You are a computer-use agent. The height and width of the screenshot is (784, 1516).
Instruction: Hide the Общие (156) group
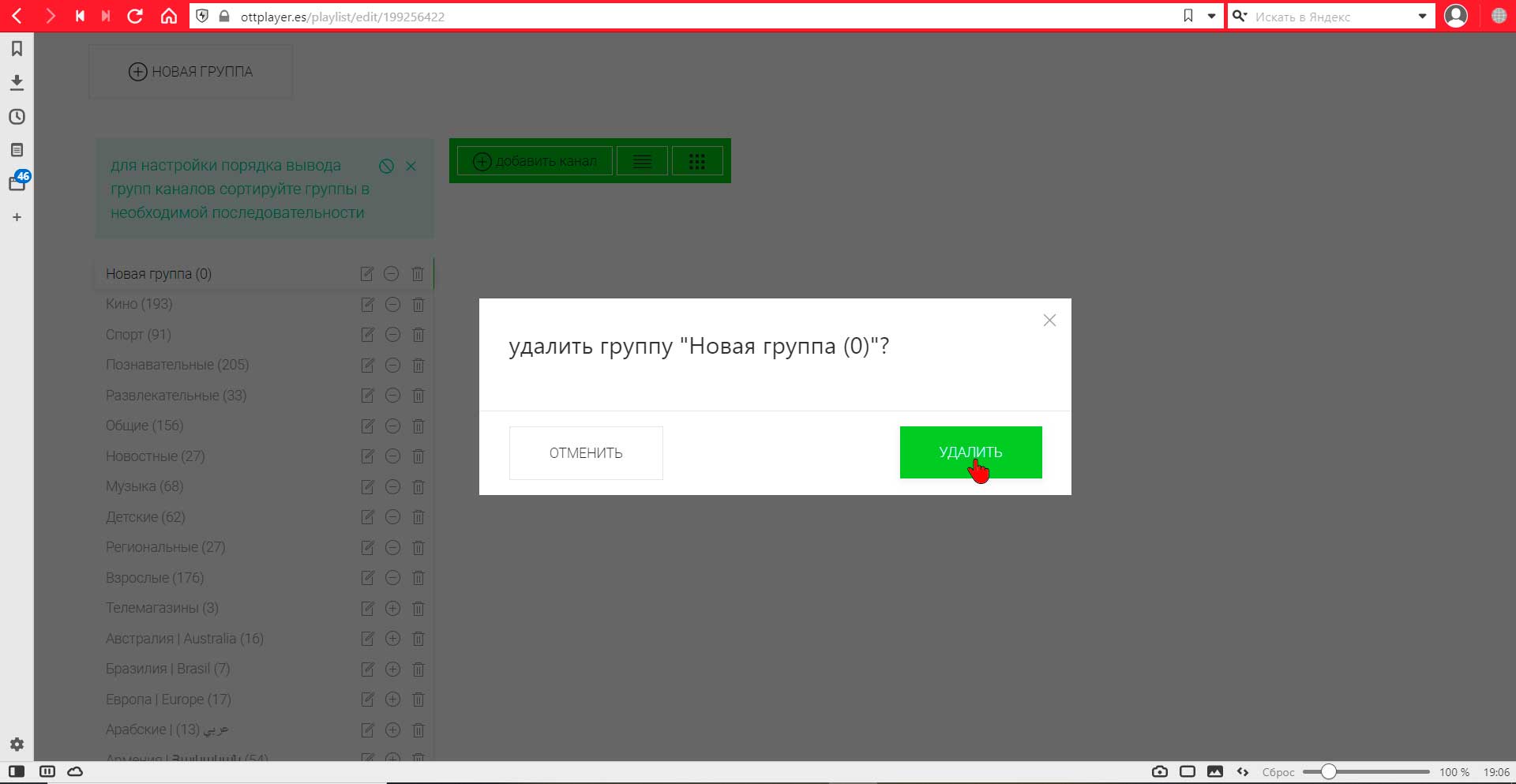tap(392, 426)
